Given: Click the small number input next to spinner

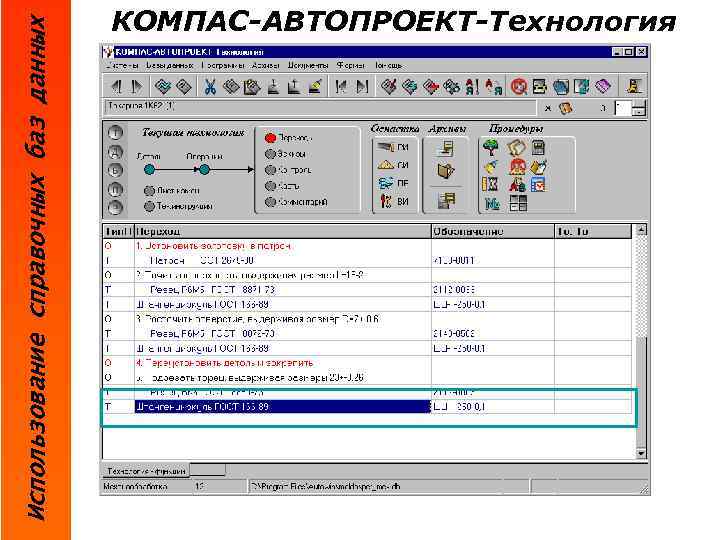Looking at the screenshot, I should click(x=622, y=109).
